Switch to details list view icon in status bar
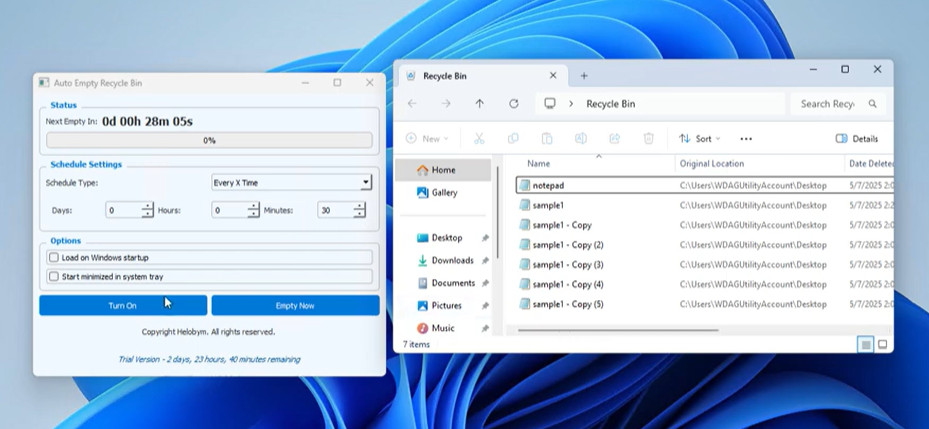929x429 pixels. pyautogui.click(x=866, y=344)
